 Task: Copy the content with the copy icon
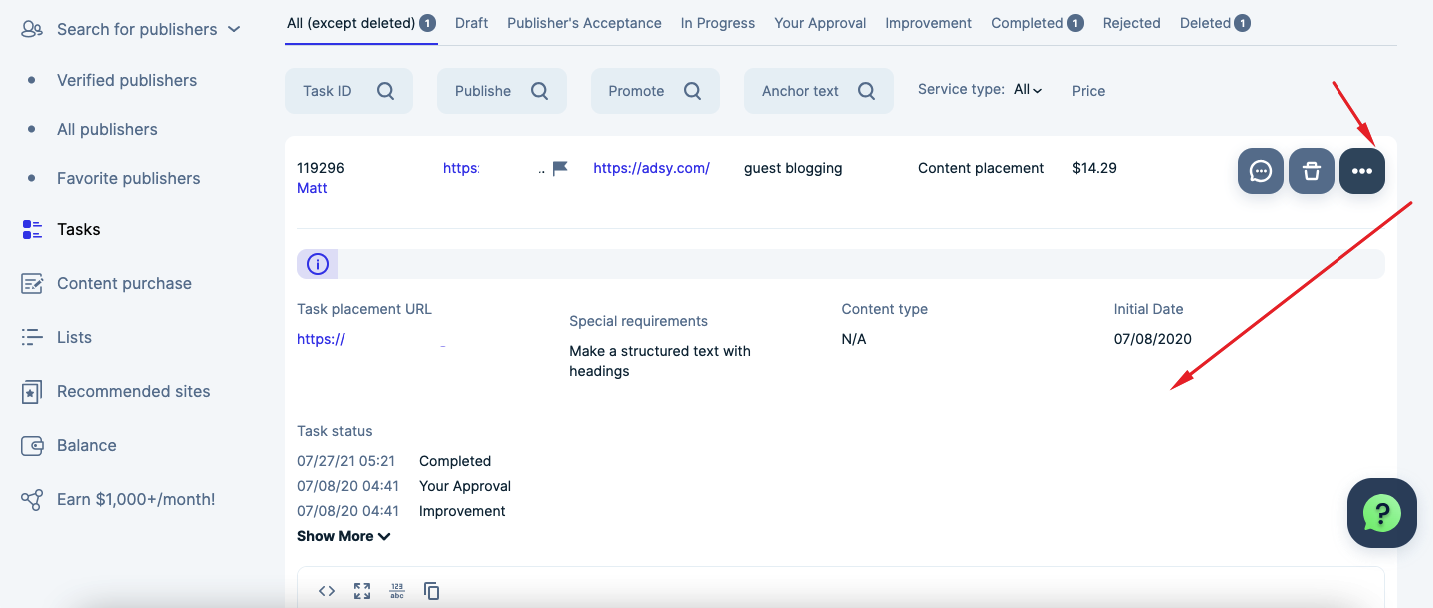(431, 590)
